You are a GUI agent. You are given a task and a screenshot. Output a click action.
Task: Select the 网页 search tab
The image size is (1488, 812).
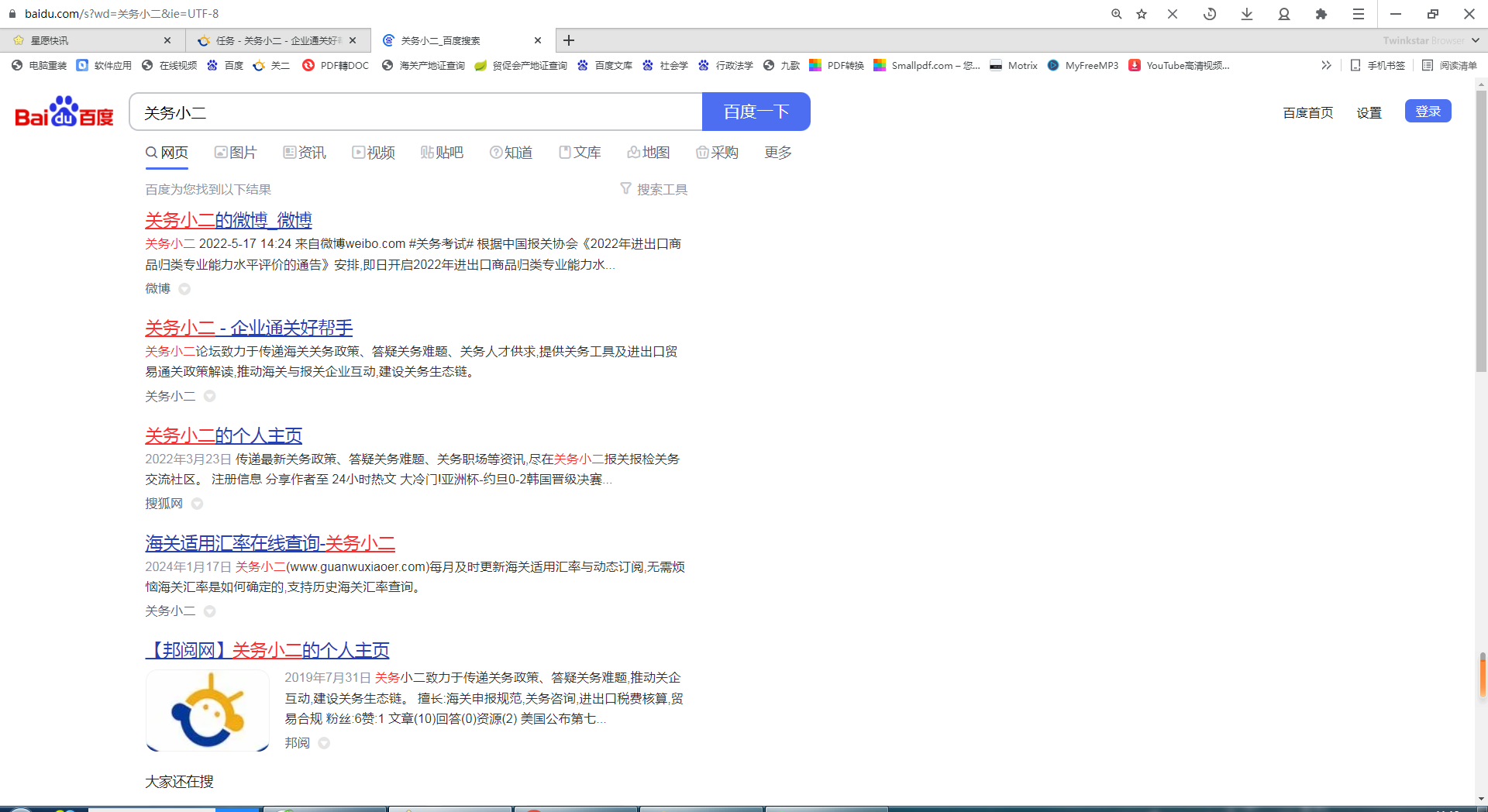[x=167, y=153]
